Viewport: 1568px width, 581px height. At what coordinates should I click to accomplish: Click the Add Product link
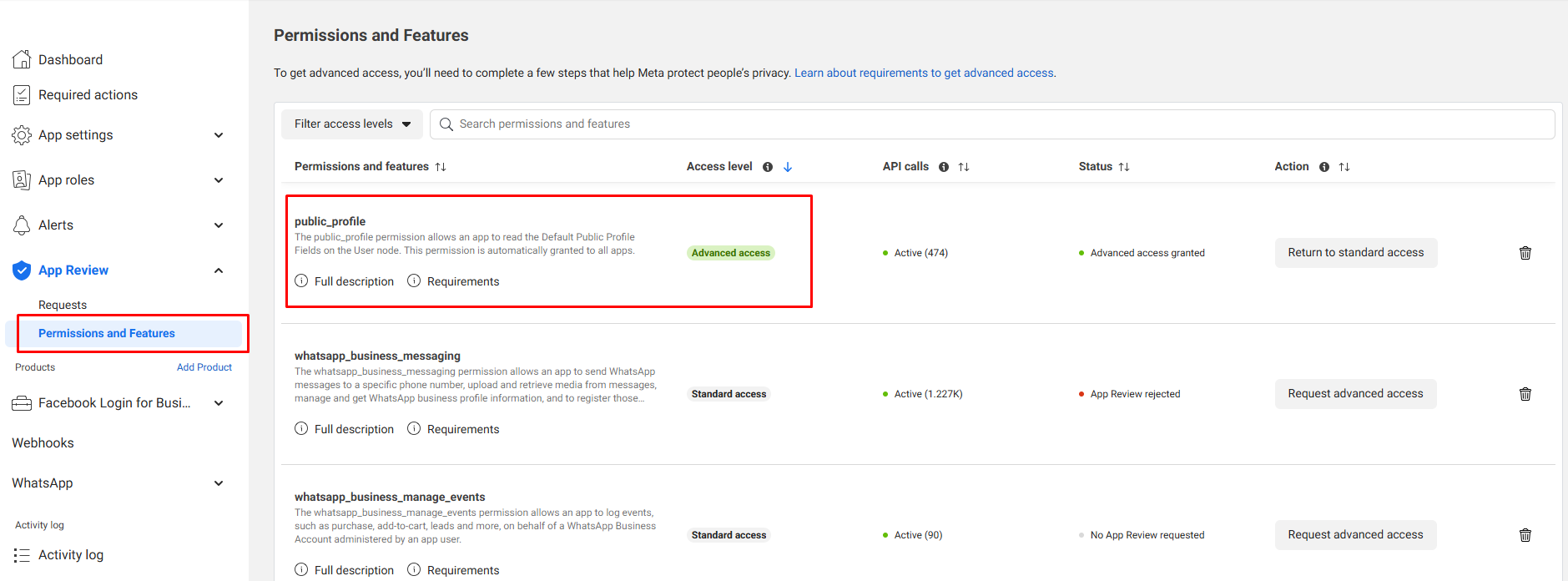(x=204, y=367)
